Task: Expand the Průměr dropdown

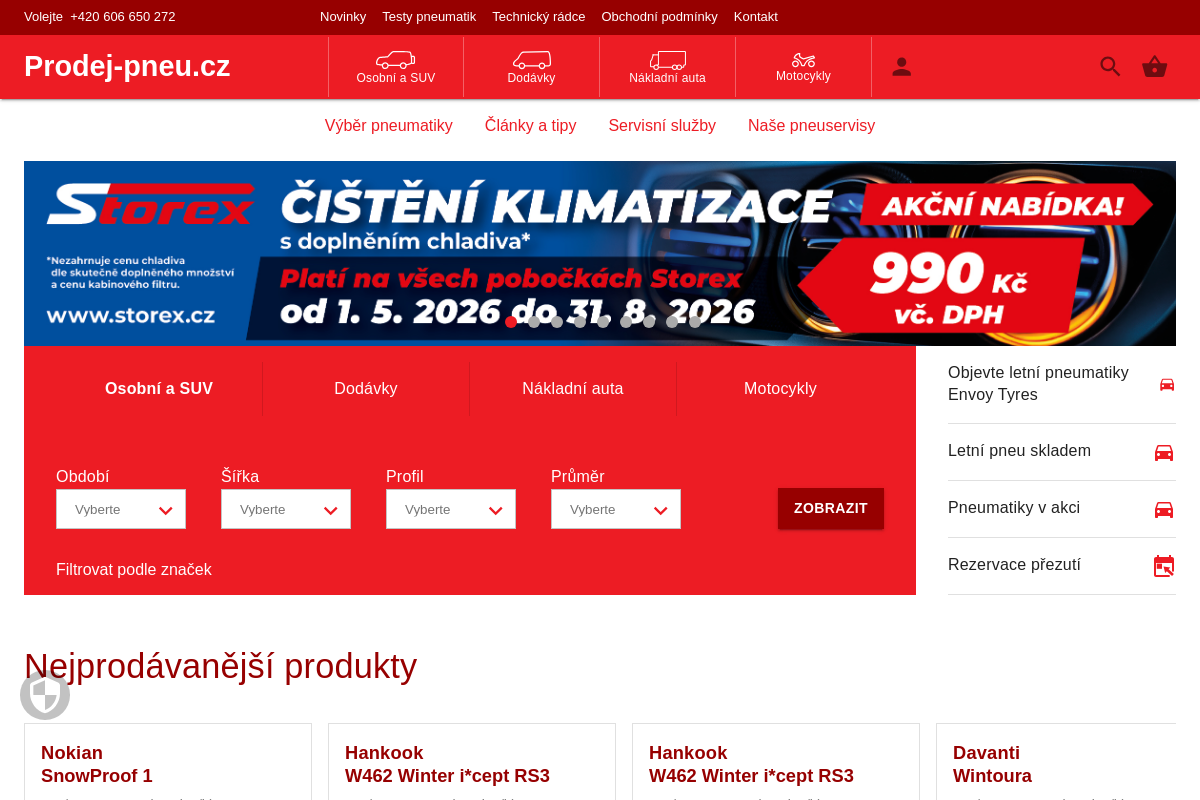Action: [616, 509]
